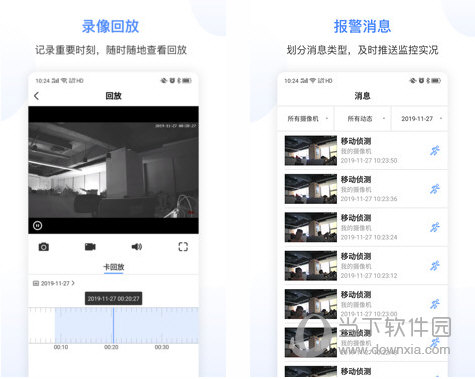Screen dimensions: 475x379
Task: Mute the speaker sound icon
Action: point(137,247)
